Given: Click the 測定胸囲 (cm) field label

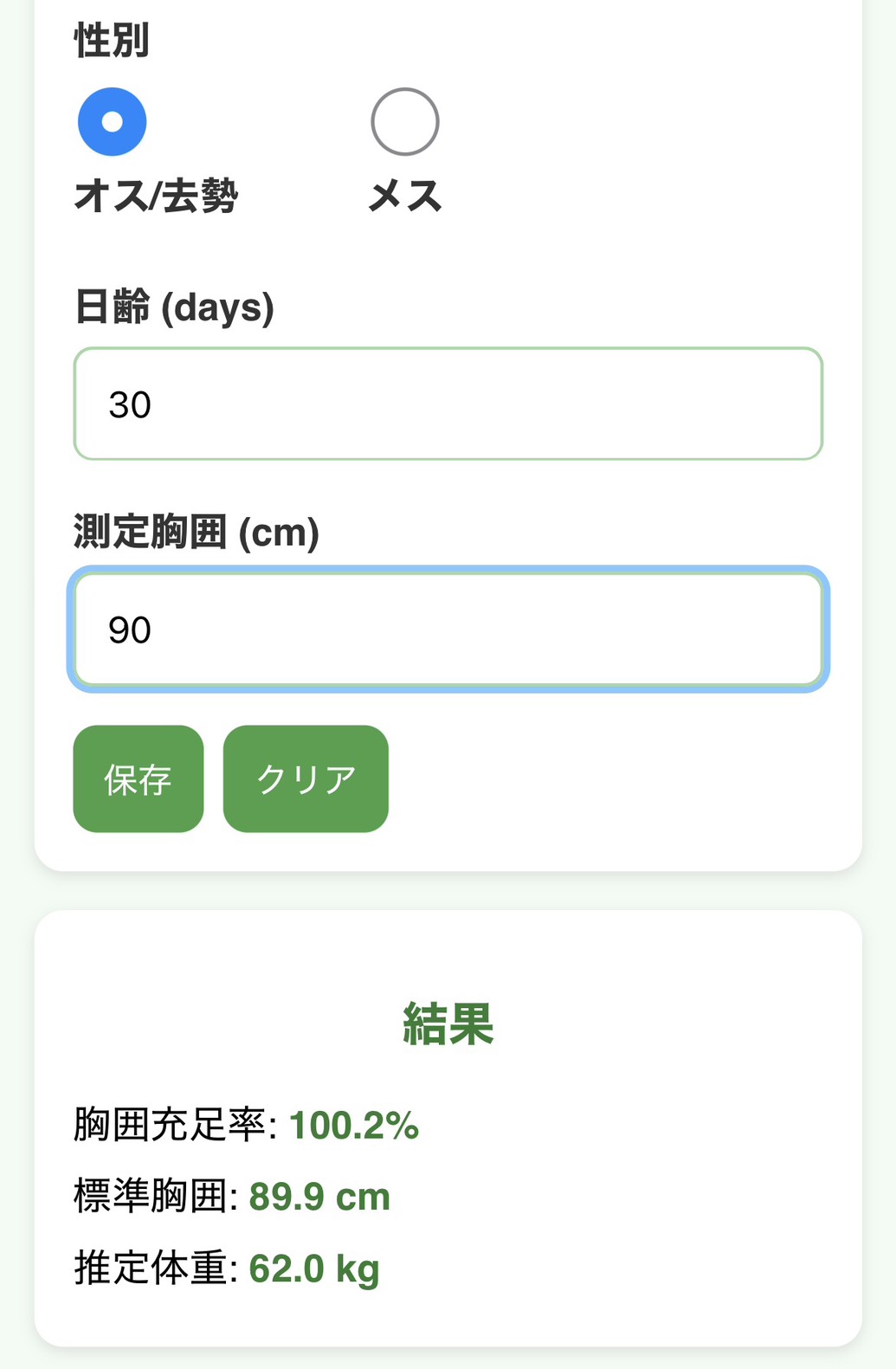Looking at the screenshot, I should [x=197, y=532].
